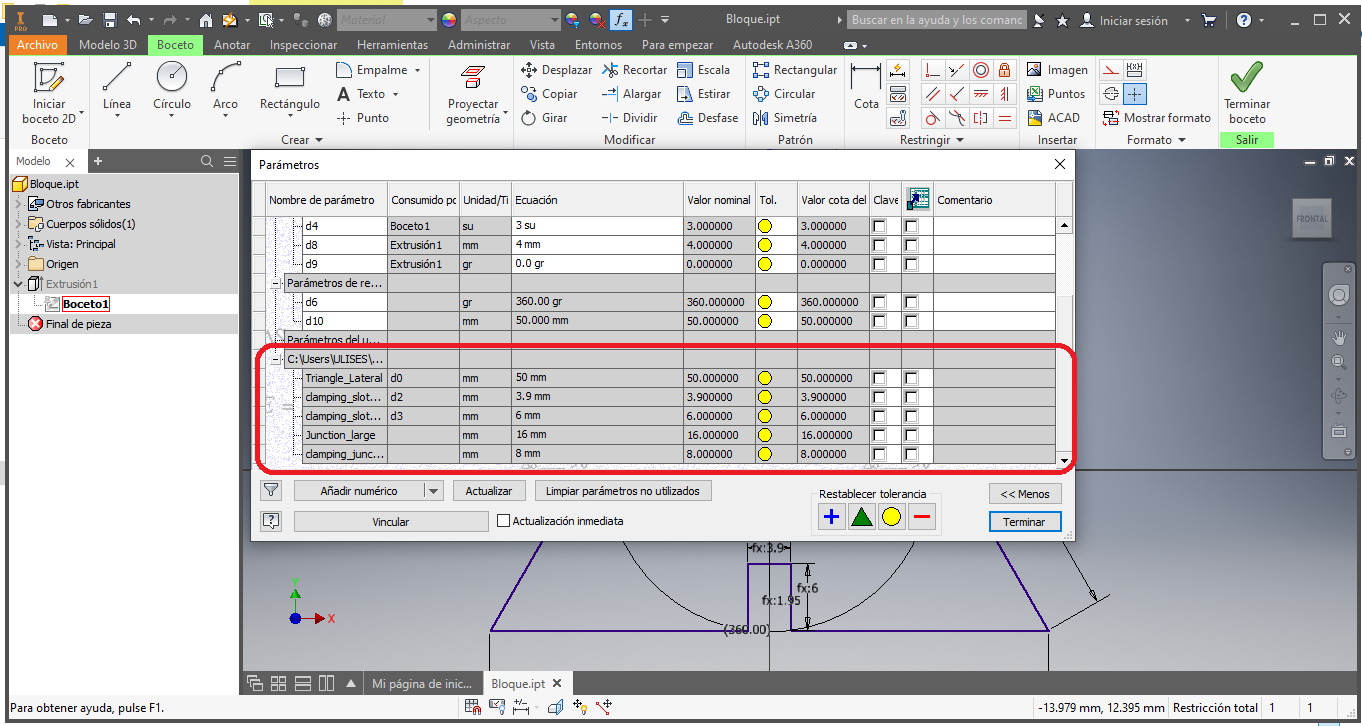Click Limpiar parámetros no utilizados
1362x726 pixels.
(x=624, y=491)
